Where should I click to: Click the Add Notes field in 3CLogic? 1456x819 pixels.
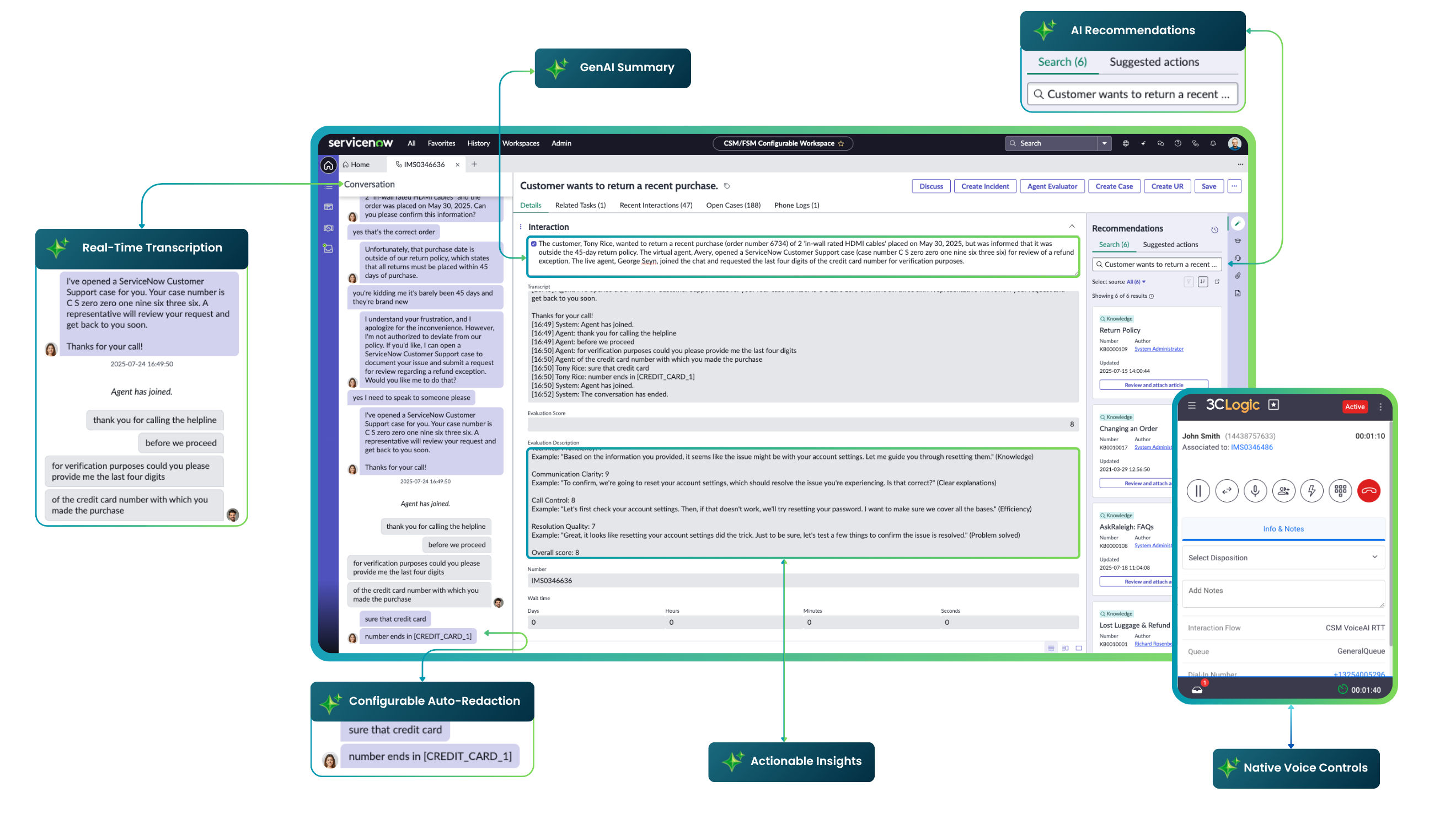pyautogui.click(x=1283, y=594)
